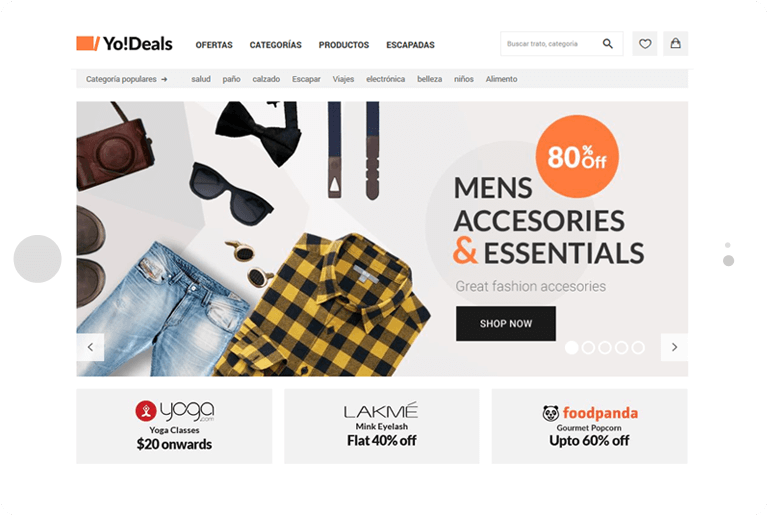Click the search magnifier icon
Viewport: 768px width, 516px height.
click(x=607, y=44)
